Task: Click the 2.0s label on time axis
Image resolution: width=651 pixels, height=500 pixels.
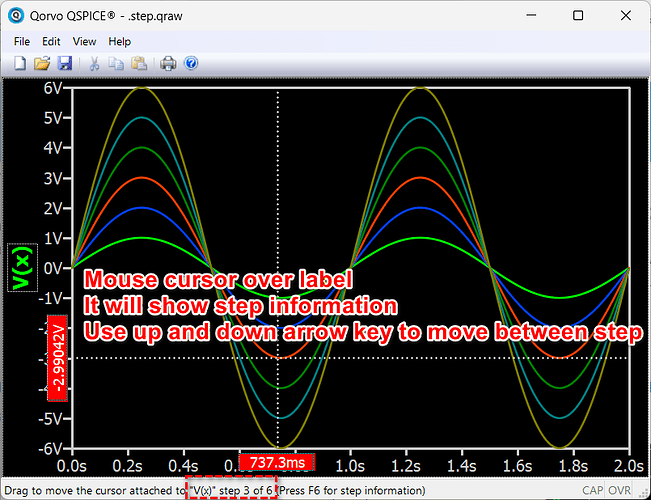Action: click(x=626, y=465)
